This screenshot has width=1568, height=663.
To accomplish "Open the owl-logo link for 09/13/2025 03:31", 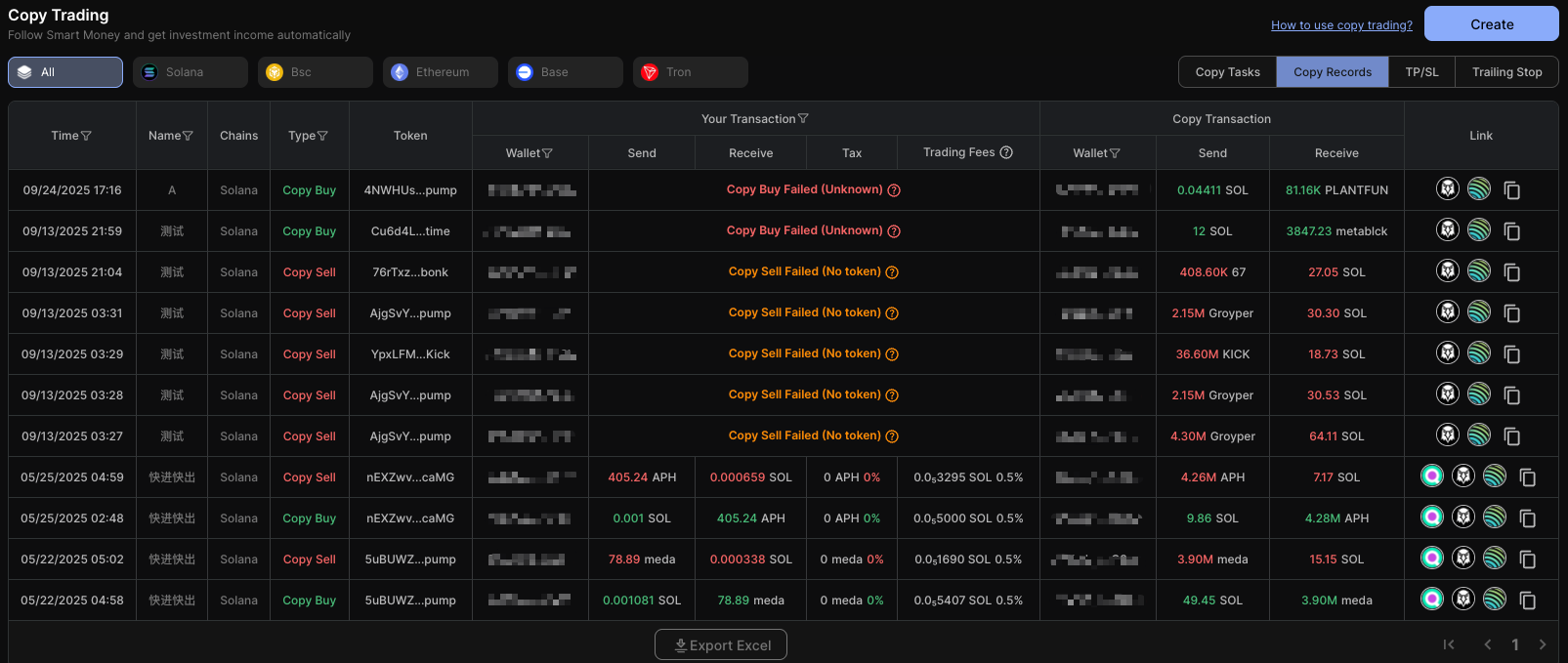I will pyautogui.click(x=1448, y=311).
